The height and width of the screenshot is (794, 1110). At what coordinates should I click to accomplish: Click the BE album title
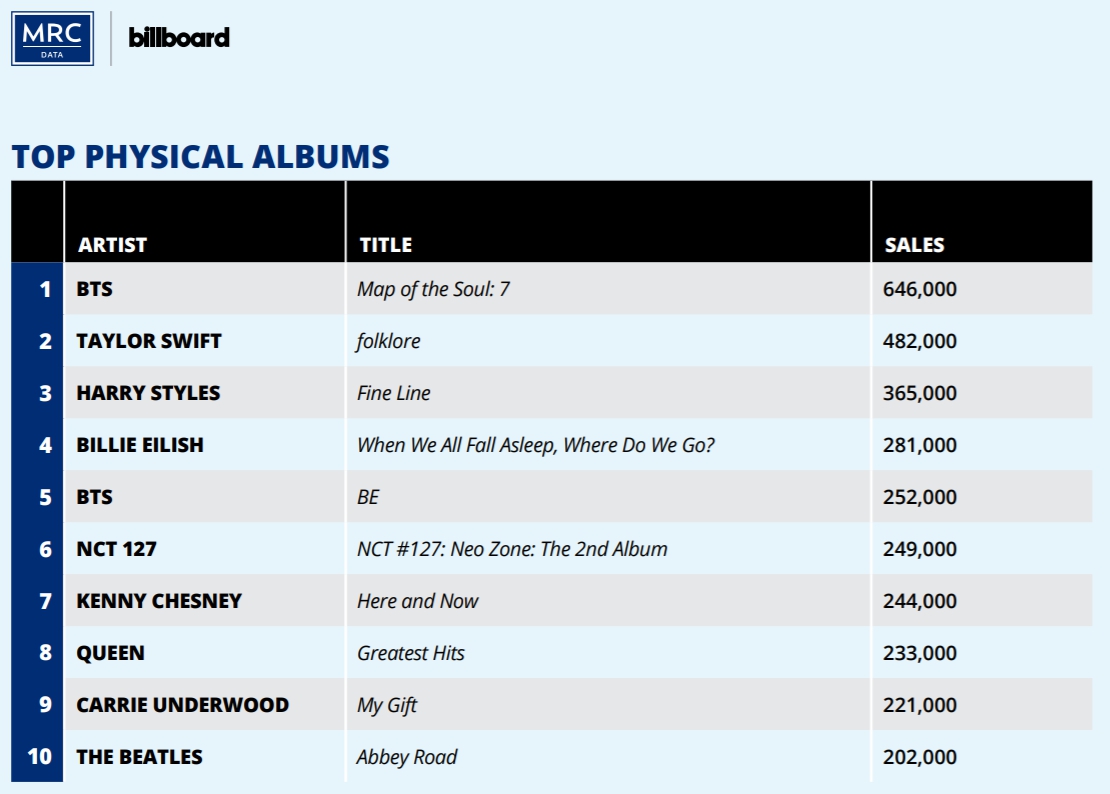click(x=368, y=497)
